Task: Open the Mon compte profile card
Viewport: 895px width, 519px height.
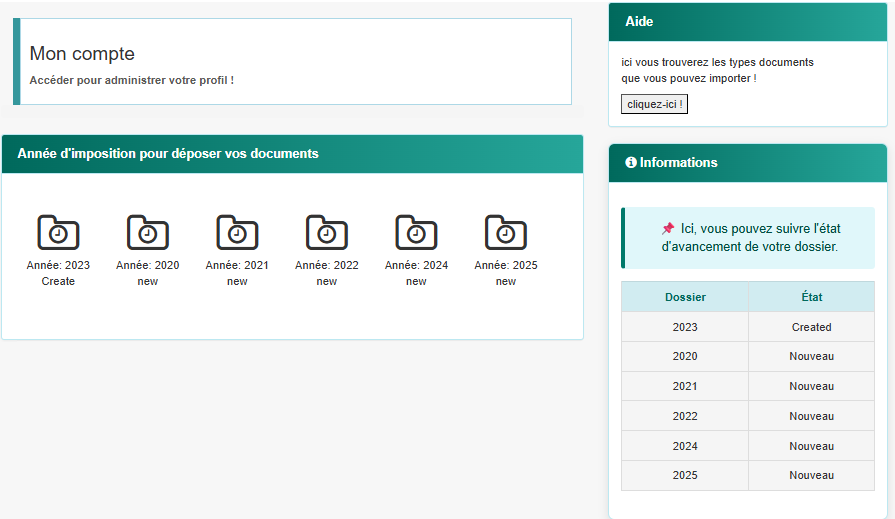Action: pyautogui.click(x=292, y=61)
